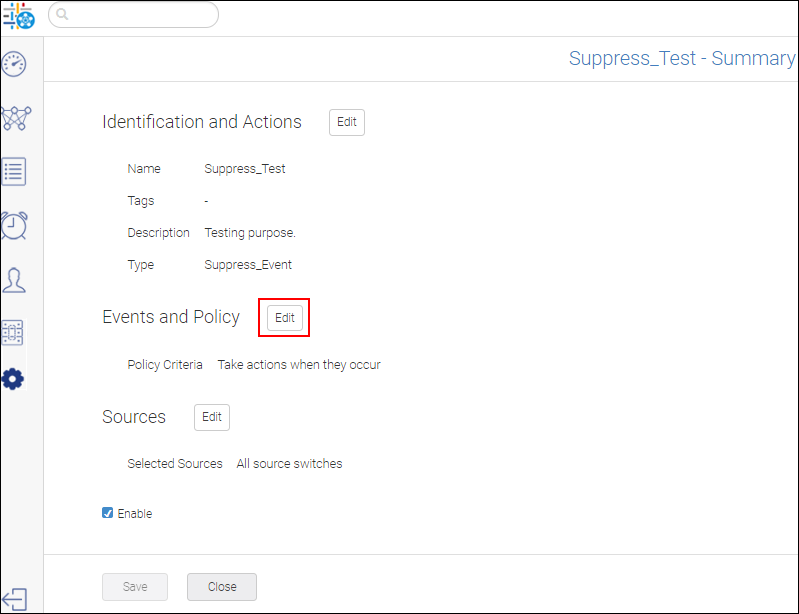Edit the Identification and Actions section

tap(347, 122)
